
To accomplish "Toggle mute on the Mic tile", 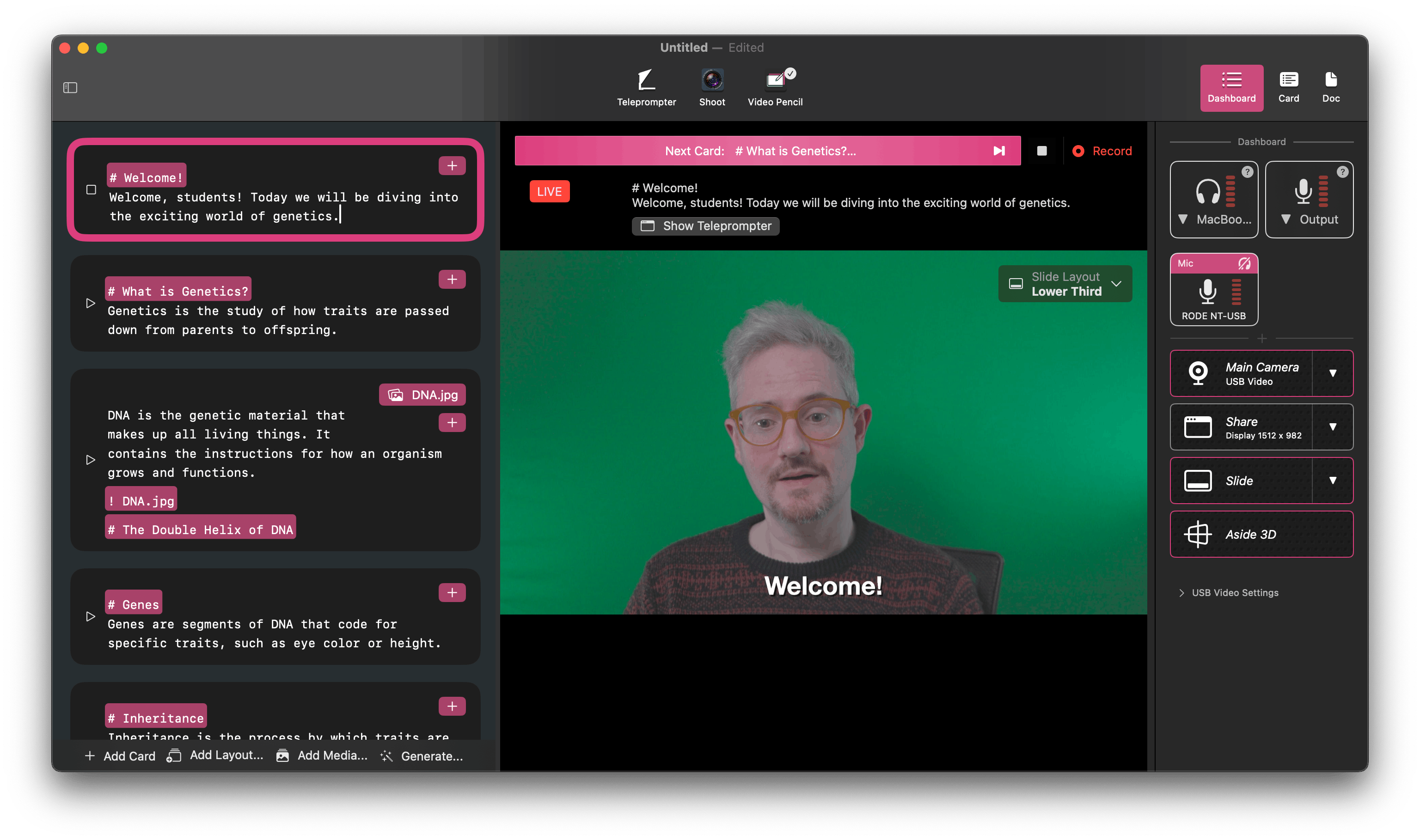I will pos(1244,264).
